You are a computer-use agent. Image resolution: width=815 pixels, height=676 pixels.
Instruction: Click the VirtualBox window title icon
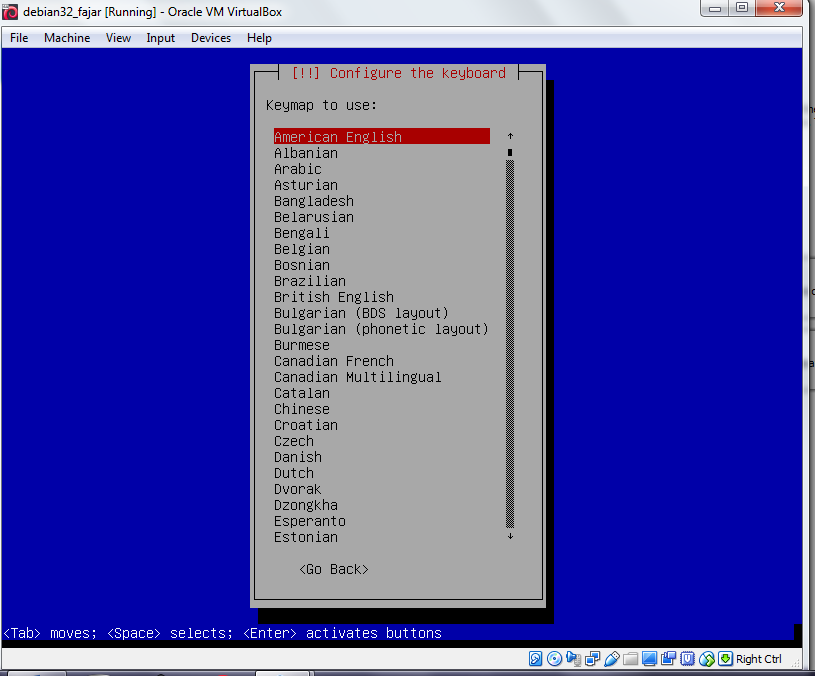10,11
